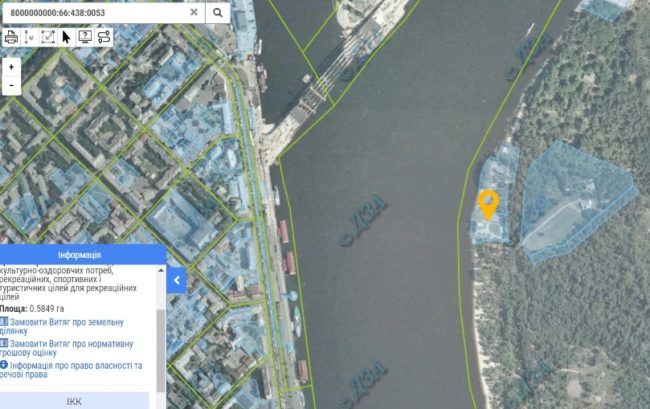Click the information panel vertical scrollbar
650x409 pixels.
pyautogui.click(x=160, y=330)
